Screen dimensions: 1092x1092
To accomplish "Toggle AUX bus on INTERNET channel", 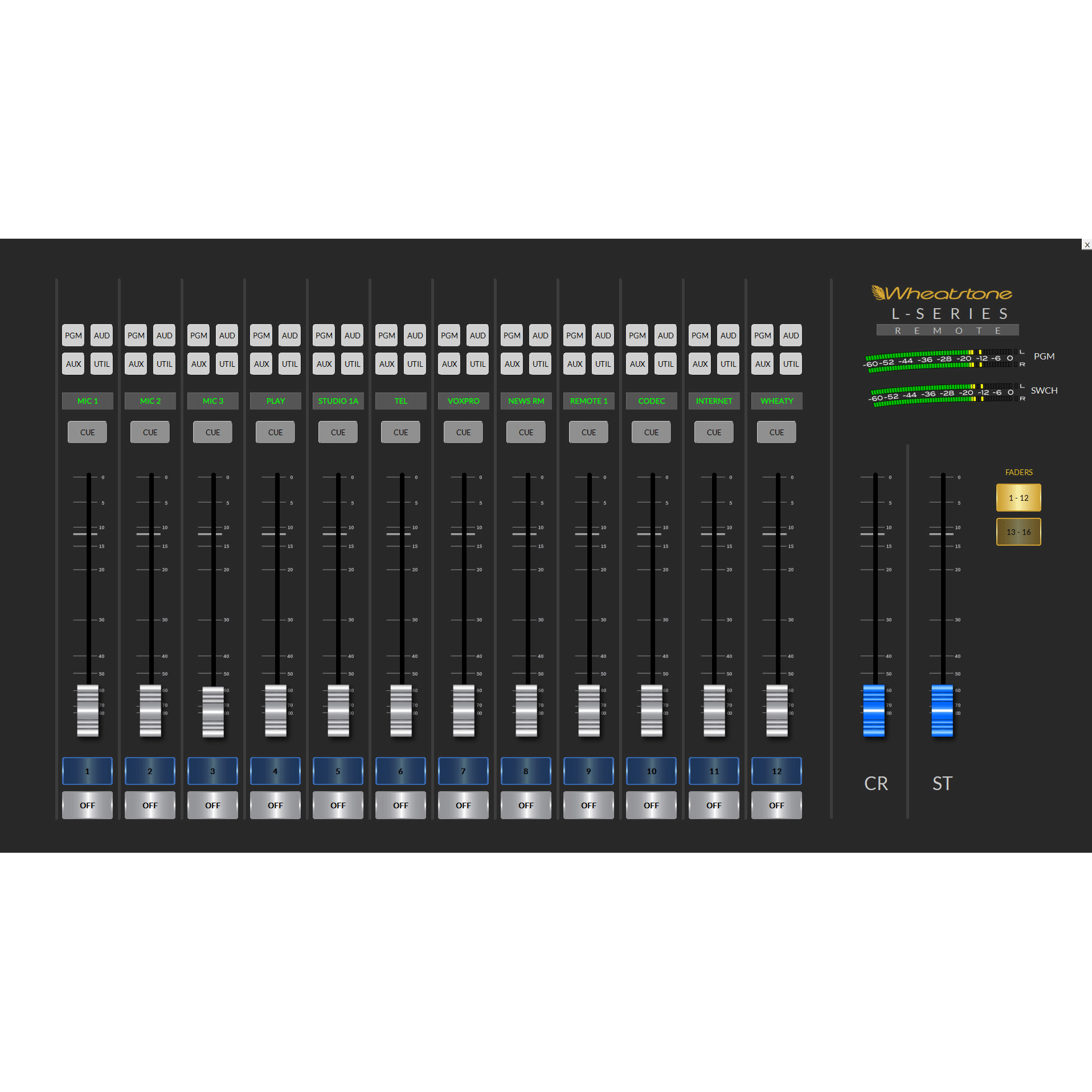I will tap(700, 364).
